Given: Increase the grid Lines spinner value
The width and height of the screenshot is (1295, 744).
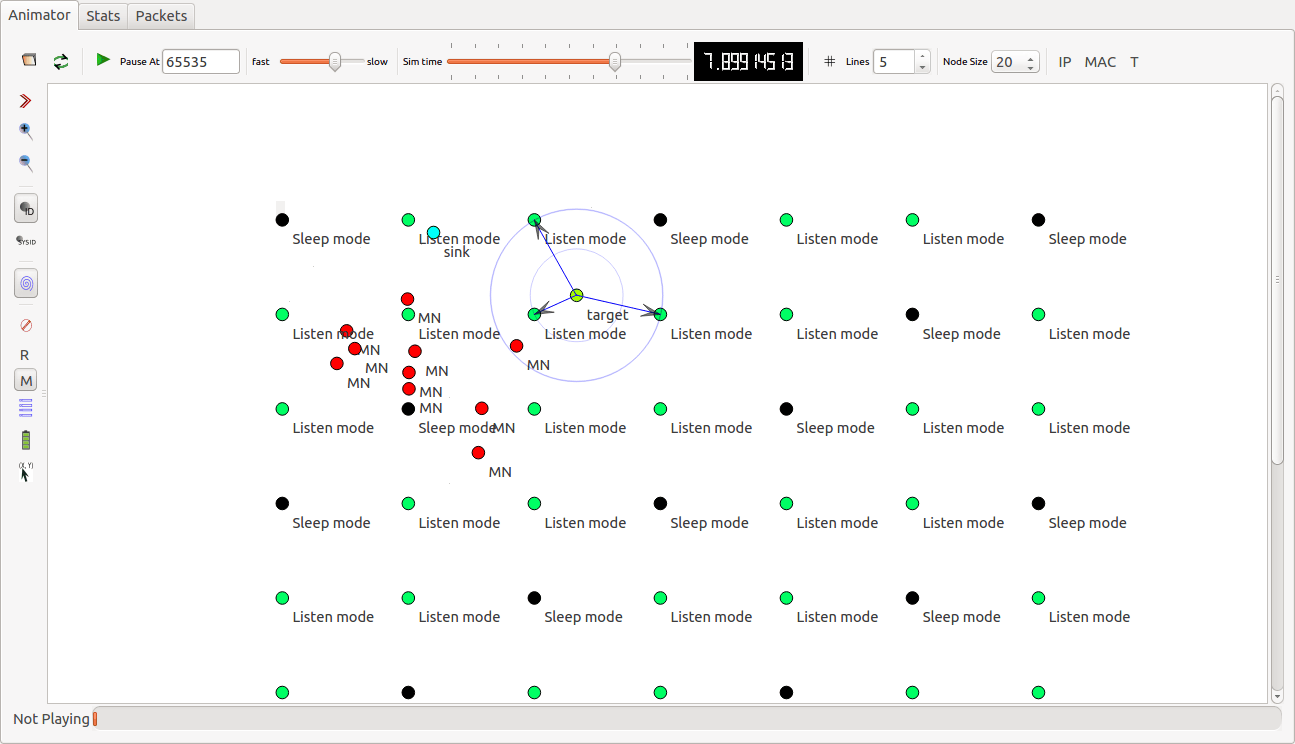Looking at the screenshot, I should pyautogui.click(x=922, y=56).
